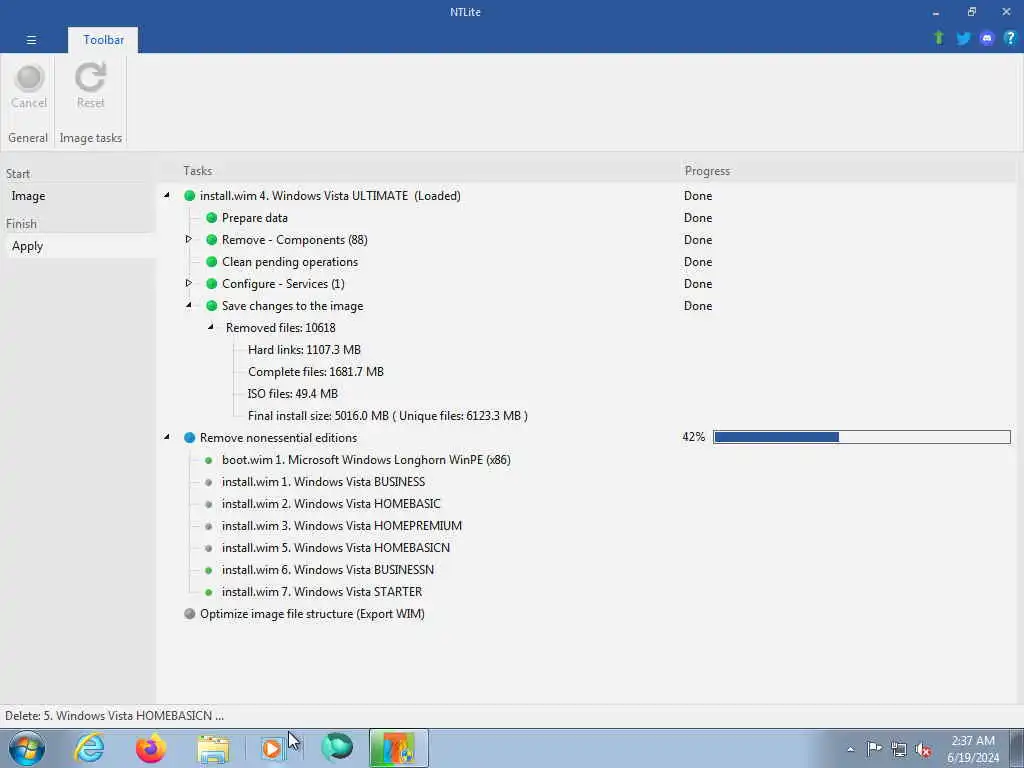The width and height of the screenshot is (1024, 768).
Task: Click the muted volume tray icon
Action: pos(923,750)
